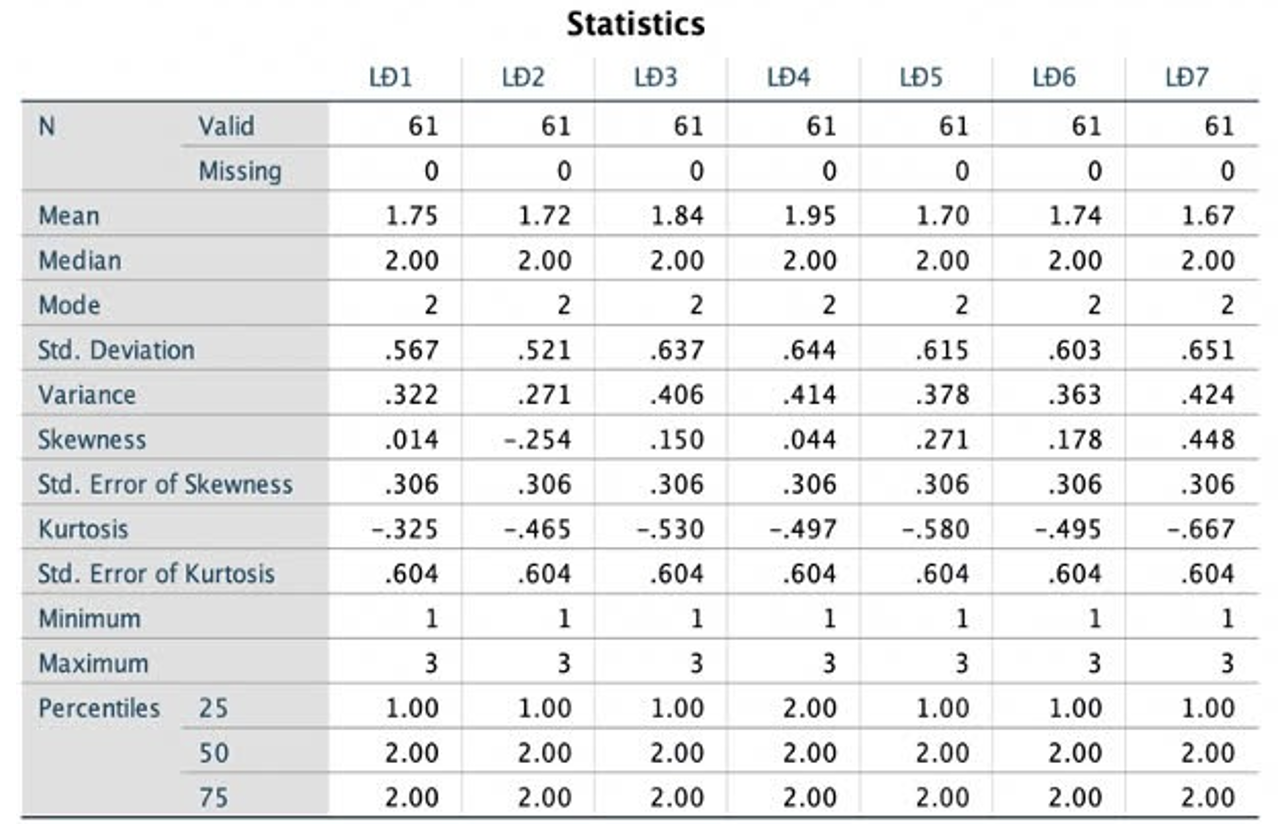Click the Kurtosis row label

(83, 528)
